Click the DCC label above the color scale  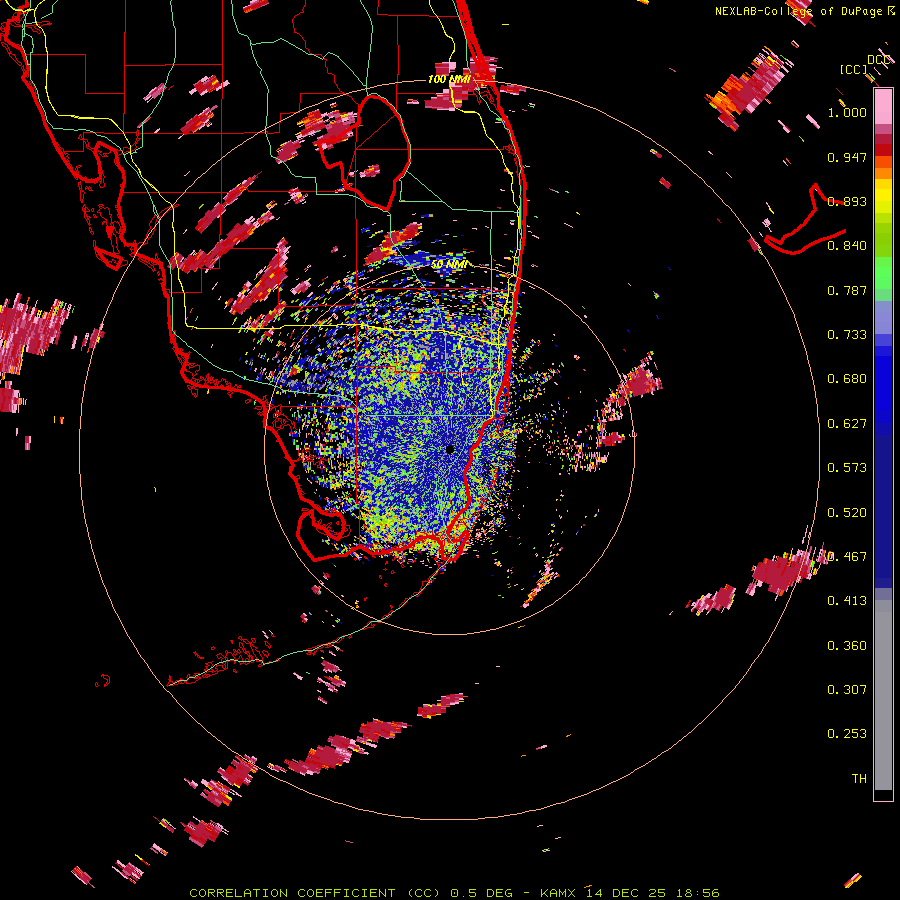[x=878, y=60]
